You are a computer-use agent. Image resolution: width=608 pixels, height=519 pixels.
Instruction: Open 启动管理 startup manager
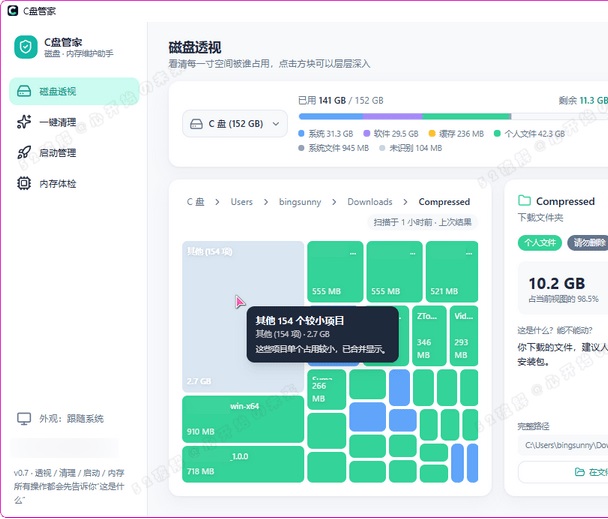[x=74, y=153]
